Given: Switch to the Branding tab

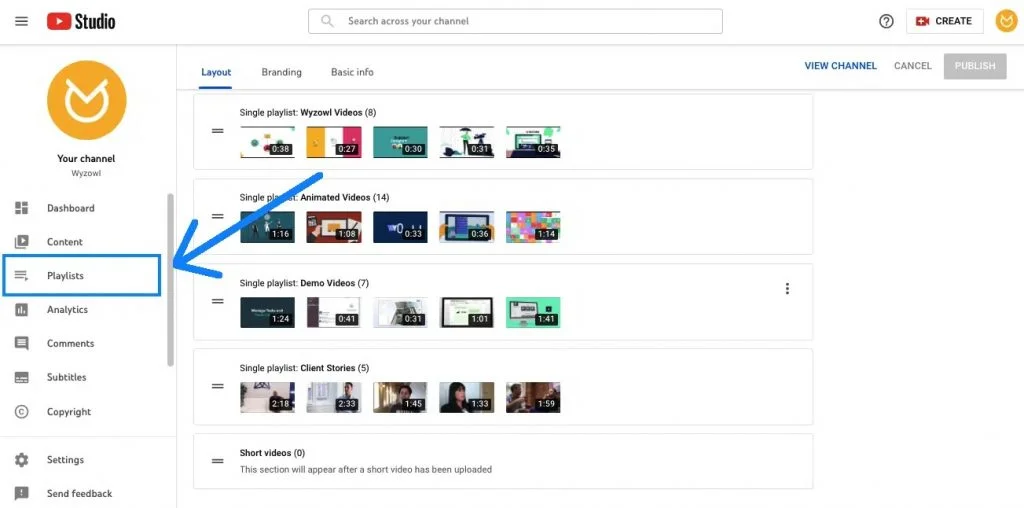Looking at the screenshot, I should [281, 72].
